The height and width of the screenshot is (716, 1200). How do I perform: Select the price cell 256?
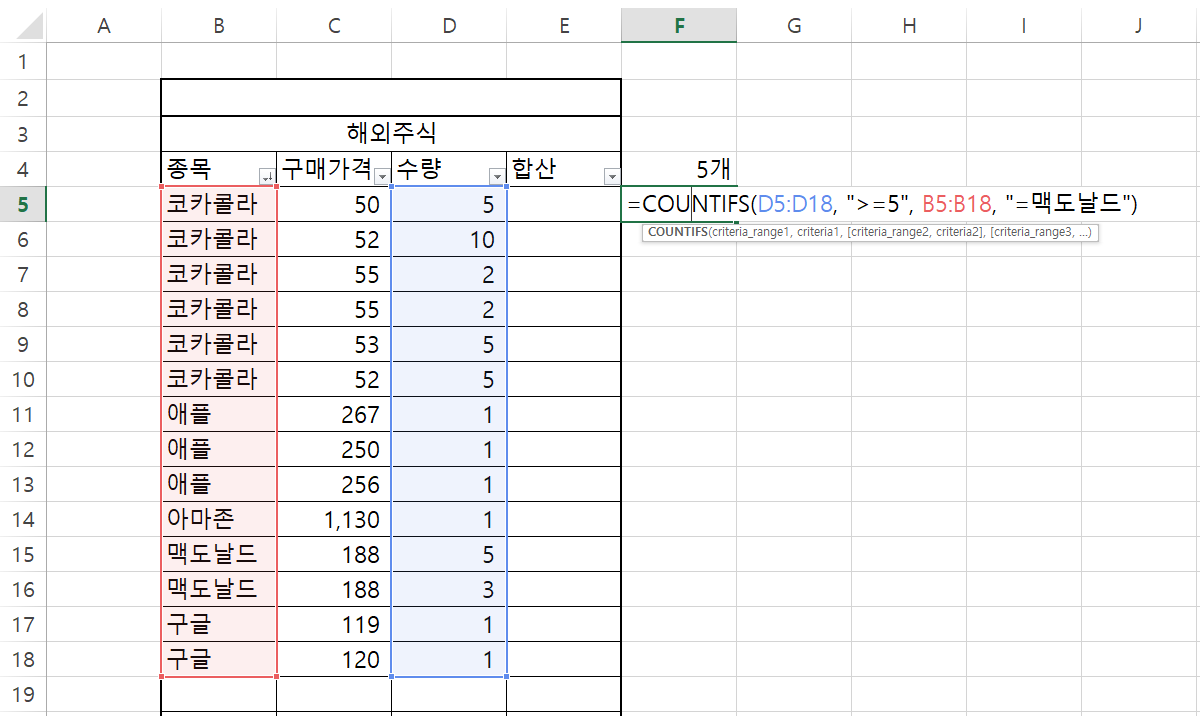333,484
